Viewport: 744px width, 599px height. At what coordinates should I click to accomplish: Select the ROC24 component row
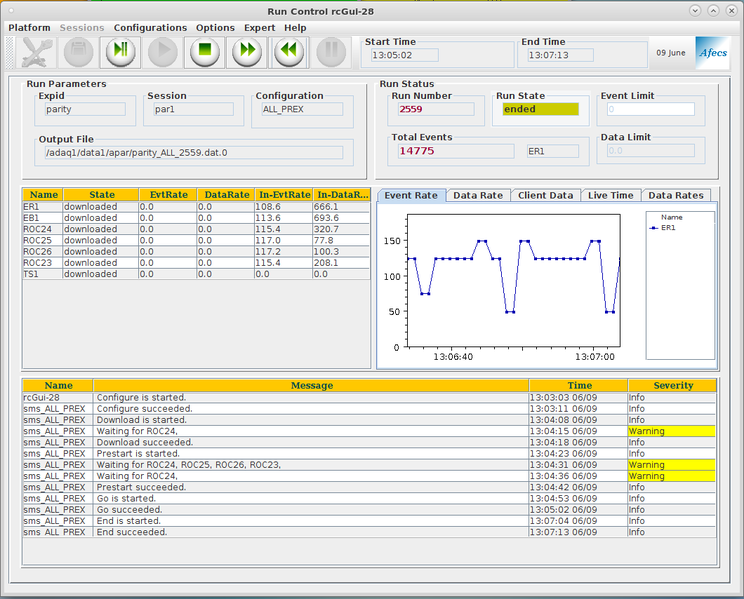[196, 229]
